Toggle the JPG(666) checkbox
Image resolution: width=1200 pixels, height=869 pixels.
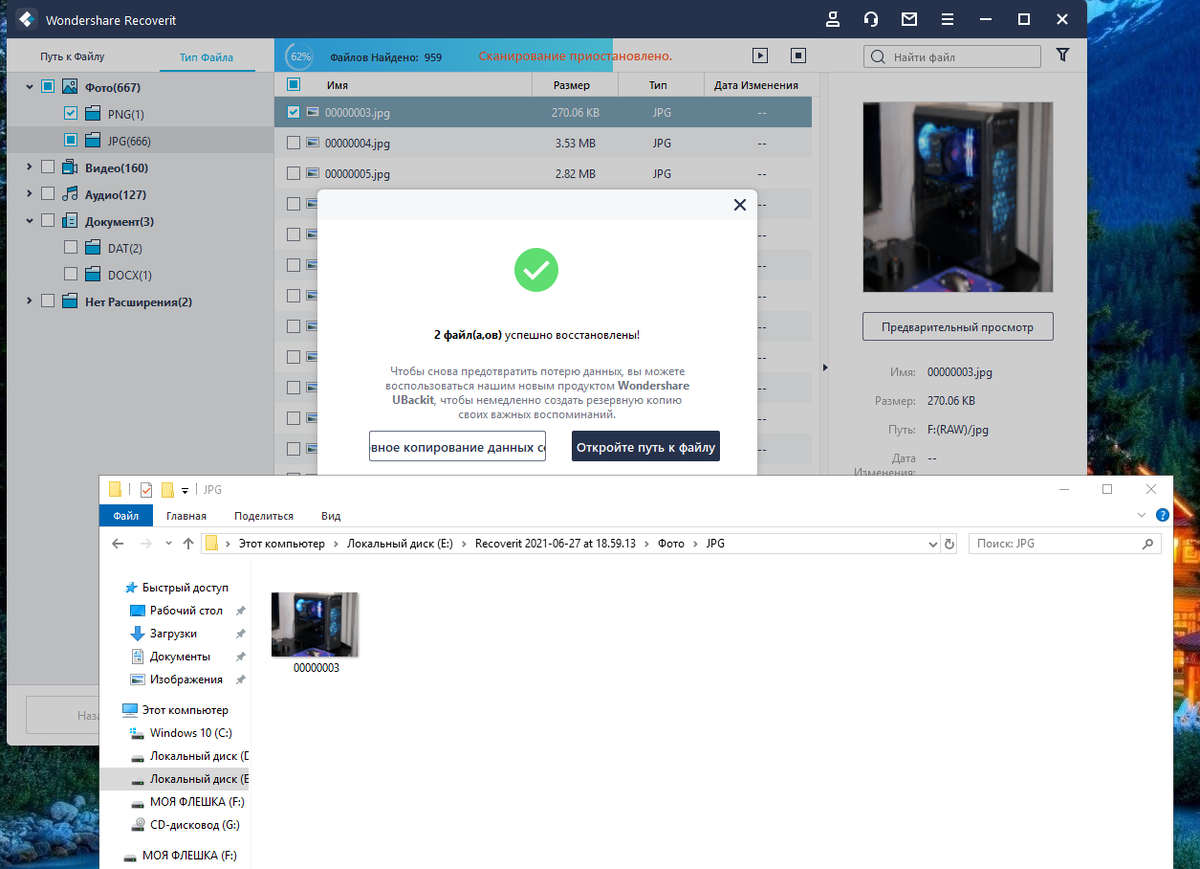click(70, 141)
